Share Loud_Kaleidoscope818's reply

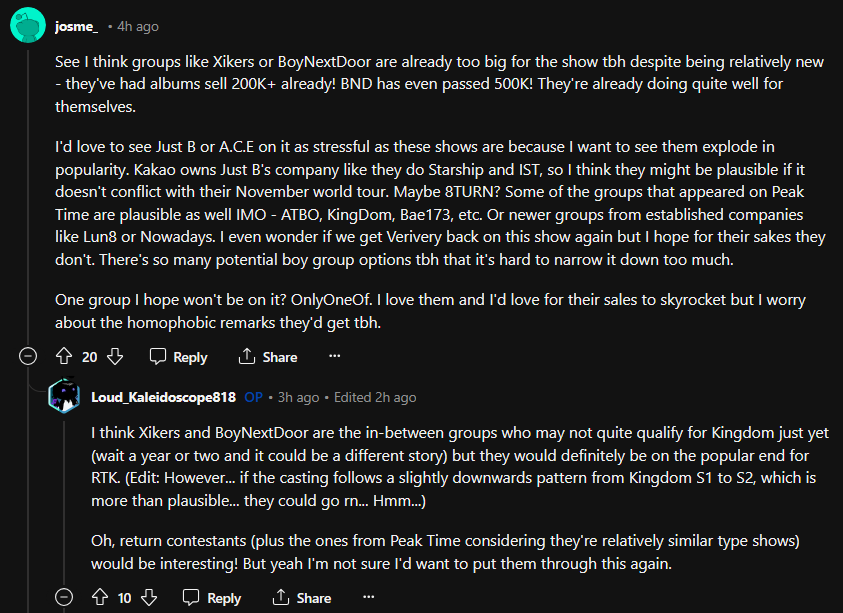pyautogui.click(x=301, y=597)
